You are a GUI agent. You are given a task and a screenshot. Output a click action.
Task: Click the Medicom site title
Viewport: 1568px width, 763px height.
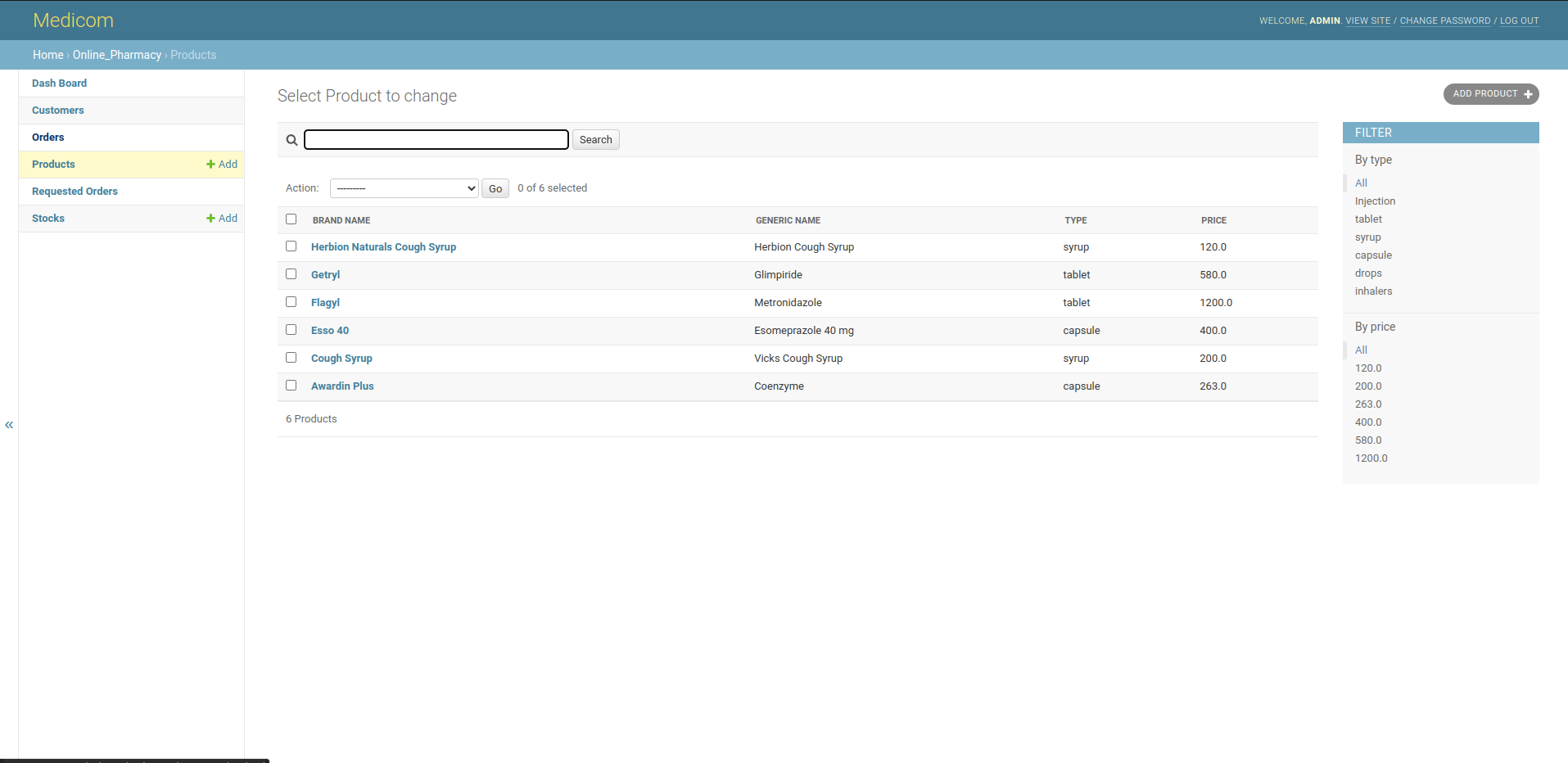pyautogui.click(x=73, y=20)
